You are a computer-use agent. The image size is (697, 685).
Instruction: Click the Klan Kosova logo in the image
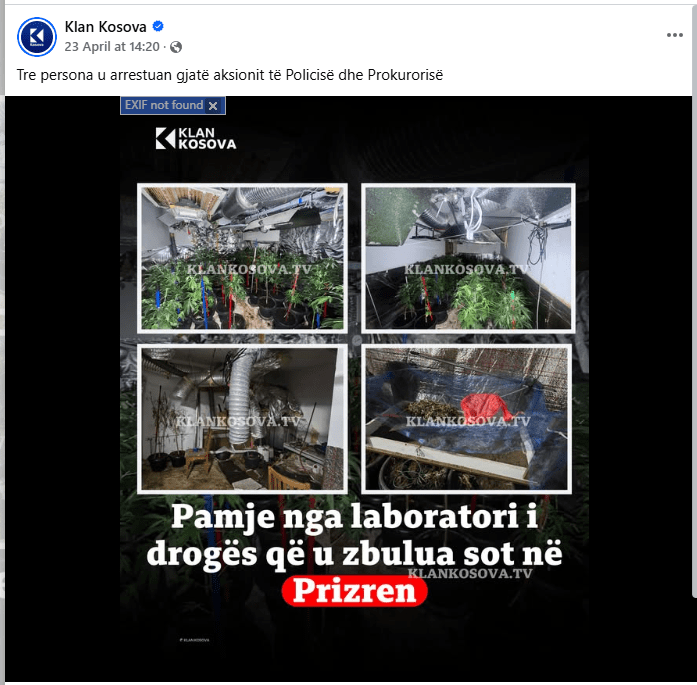196,138
